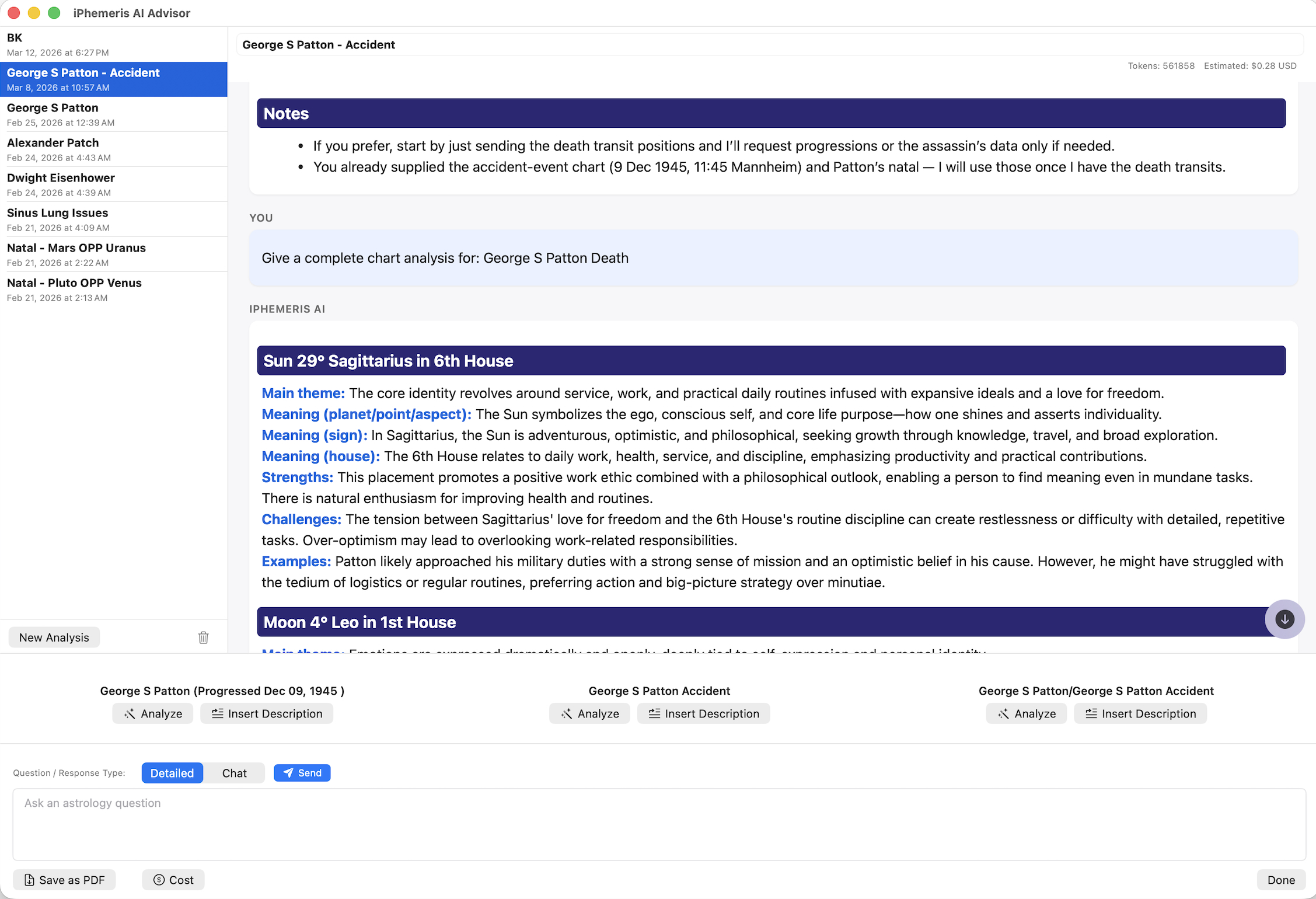Click the trash icon to delete analysis
Viewport: 1316px width, 899px height.
point(203,637)
